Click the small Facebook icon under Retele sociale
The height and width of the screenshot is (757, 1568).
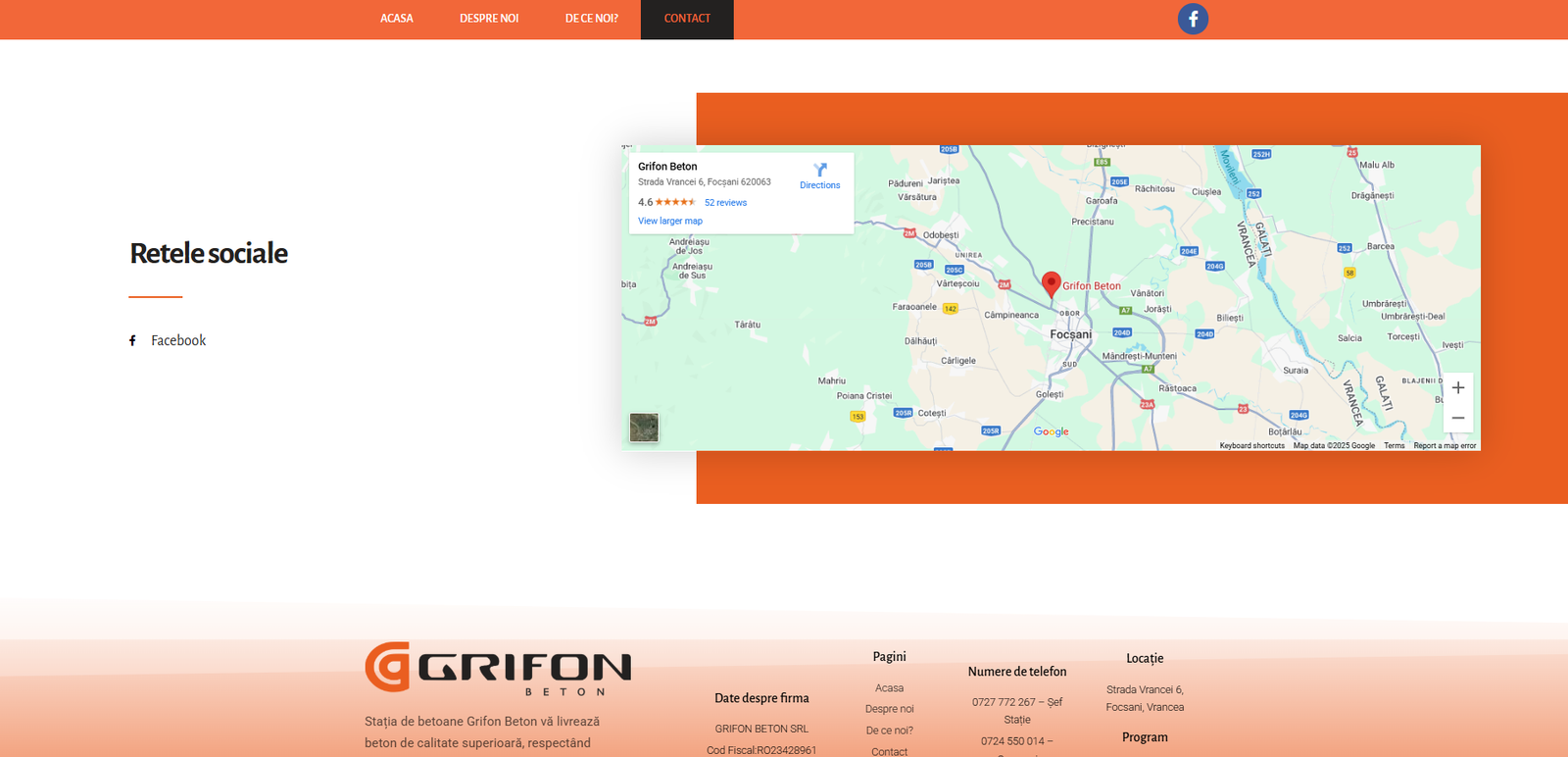(132, 340)
